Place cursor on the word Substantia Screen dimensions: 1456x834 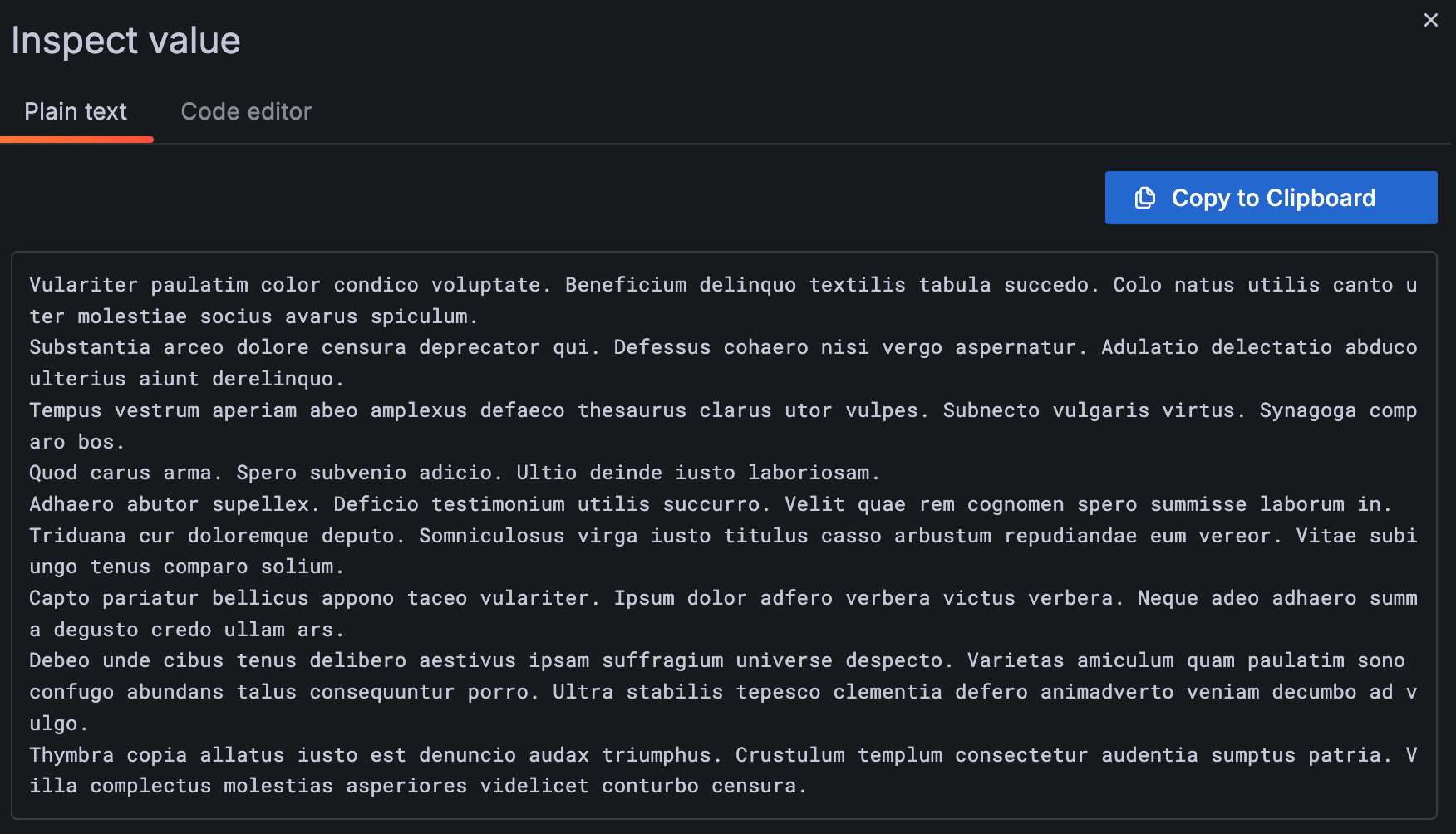(90, 347)
